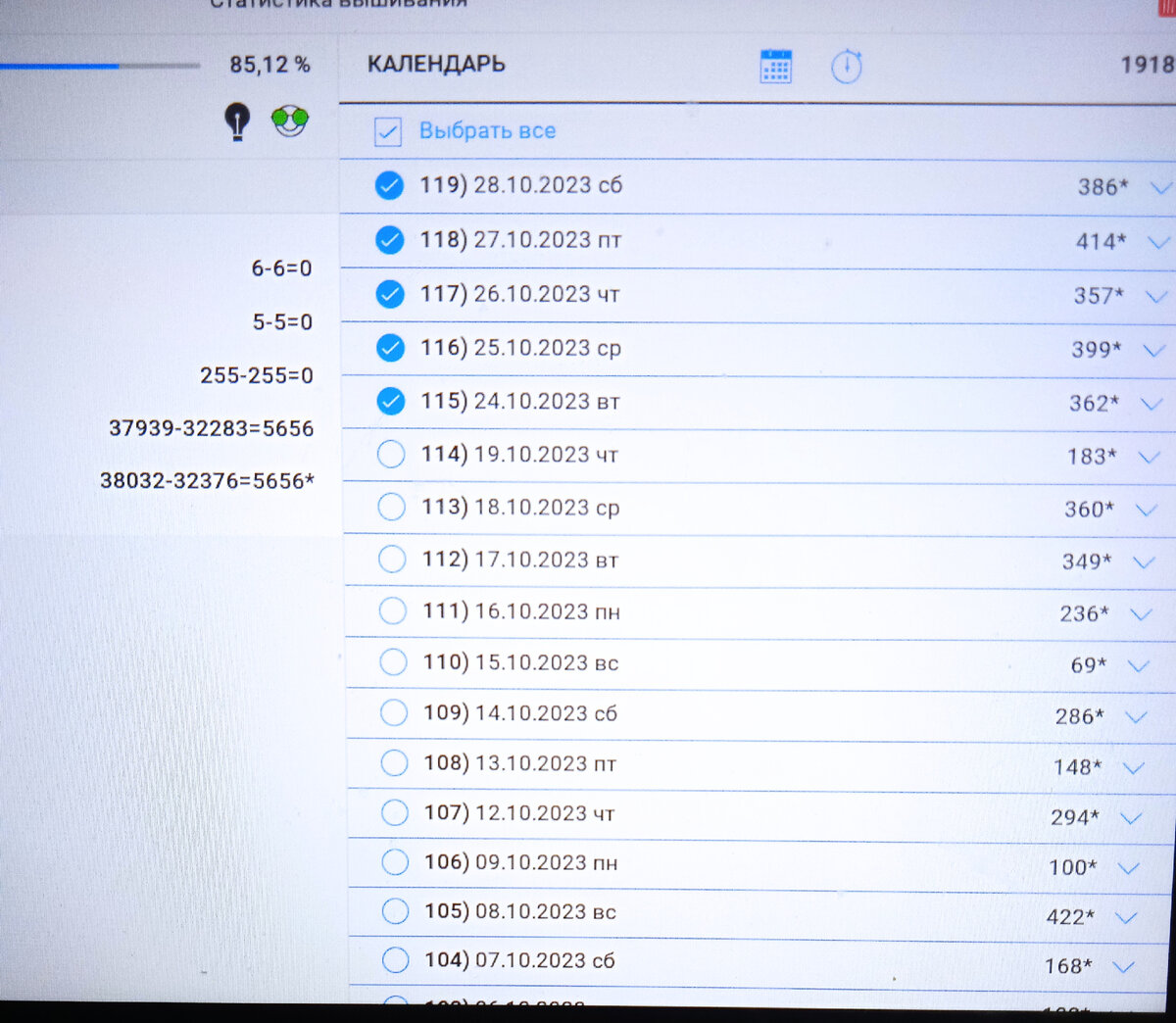Click the 183* stitch count value

tap(1092, 456)
